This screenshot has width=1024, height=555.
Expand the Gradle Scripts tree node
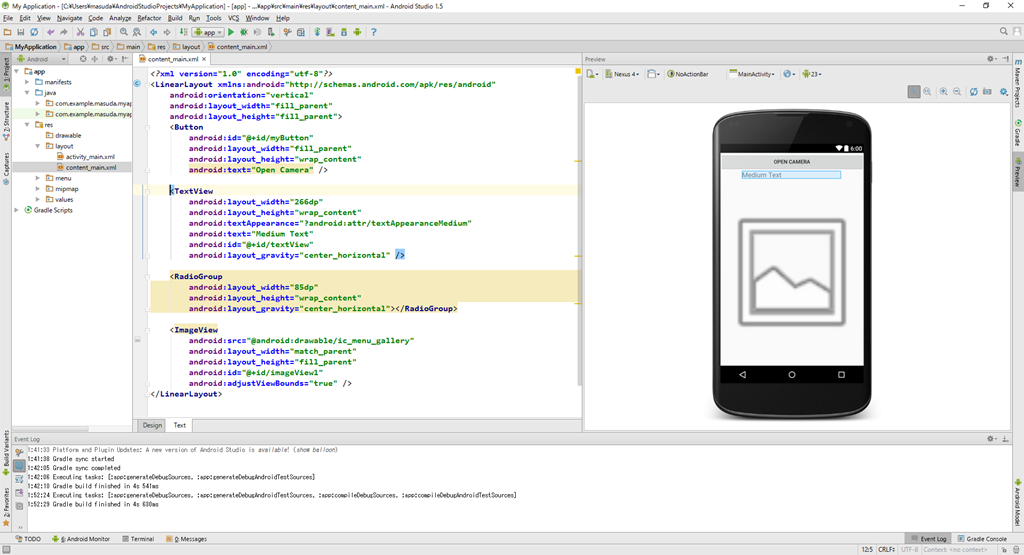(17, 210)
